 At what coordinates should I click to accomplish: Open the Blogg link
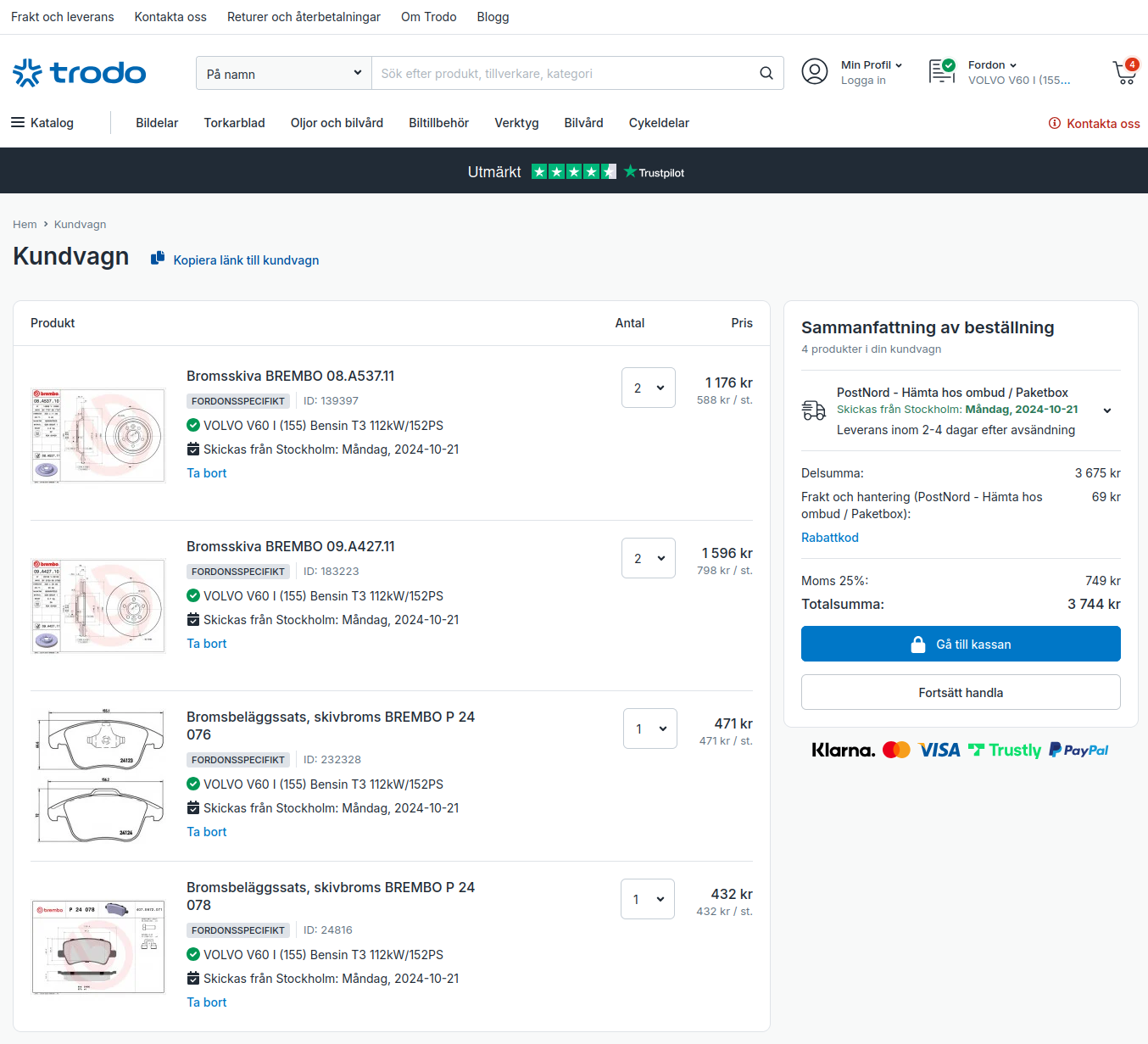click(493, 17)
